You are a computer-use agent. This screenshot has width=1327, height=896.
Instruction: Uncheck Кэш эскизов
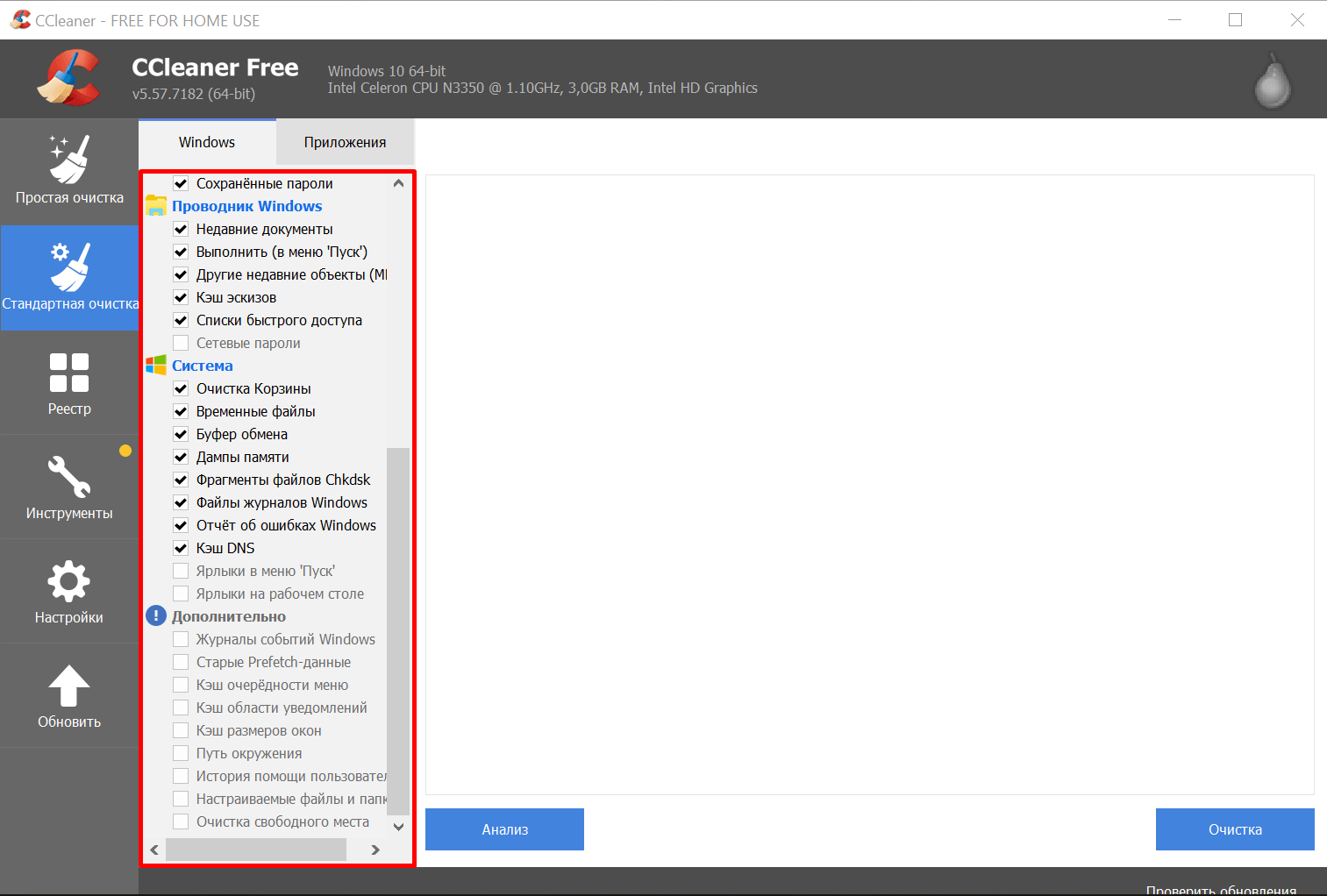point(181,297)
